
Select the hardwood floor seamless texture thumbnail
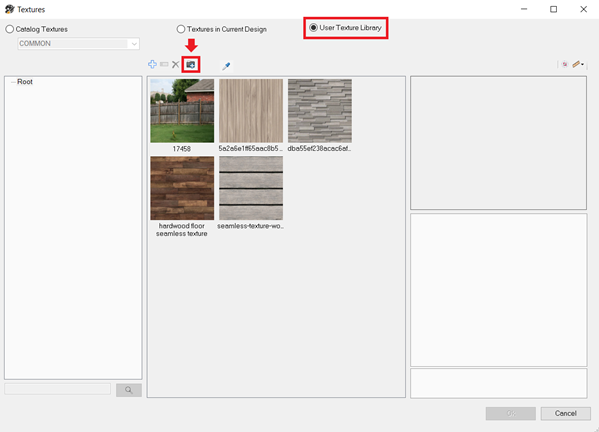click(x=182, y=188)
